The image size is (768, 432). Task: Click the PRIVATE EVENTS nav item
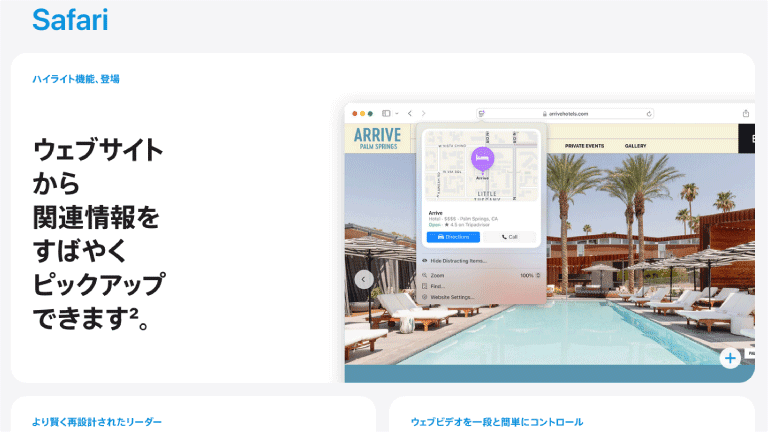click(584, 146)
